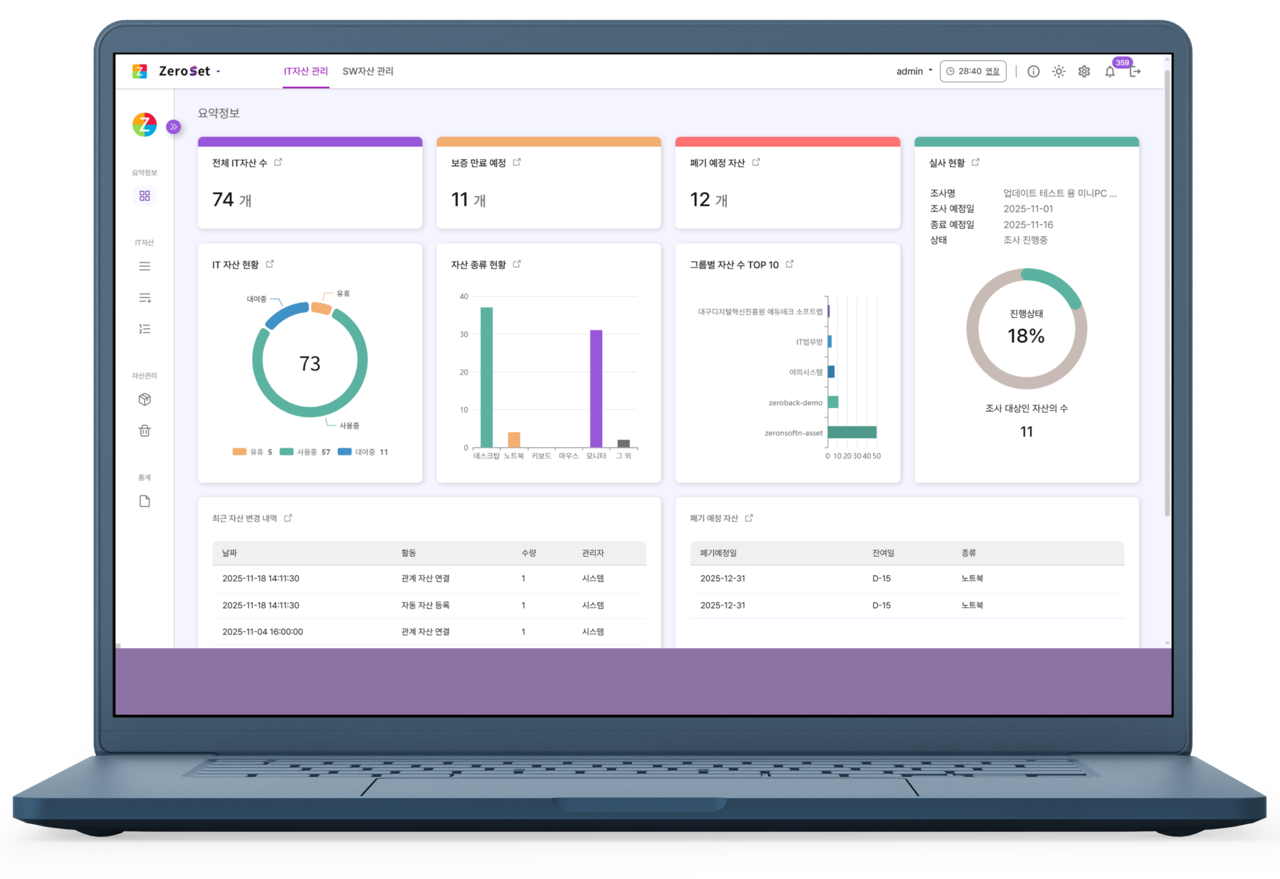Viewport: 1280px width, 879px height.
Task: Click the 전체 IT자산 수 card title
Action: (x=240, y=162)
